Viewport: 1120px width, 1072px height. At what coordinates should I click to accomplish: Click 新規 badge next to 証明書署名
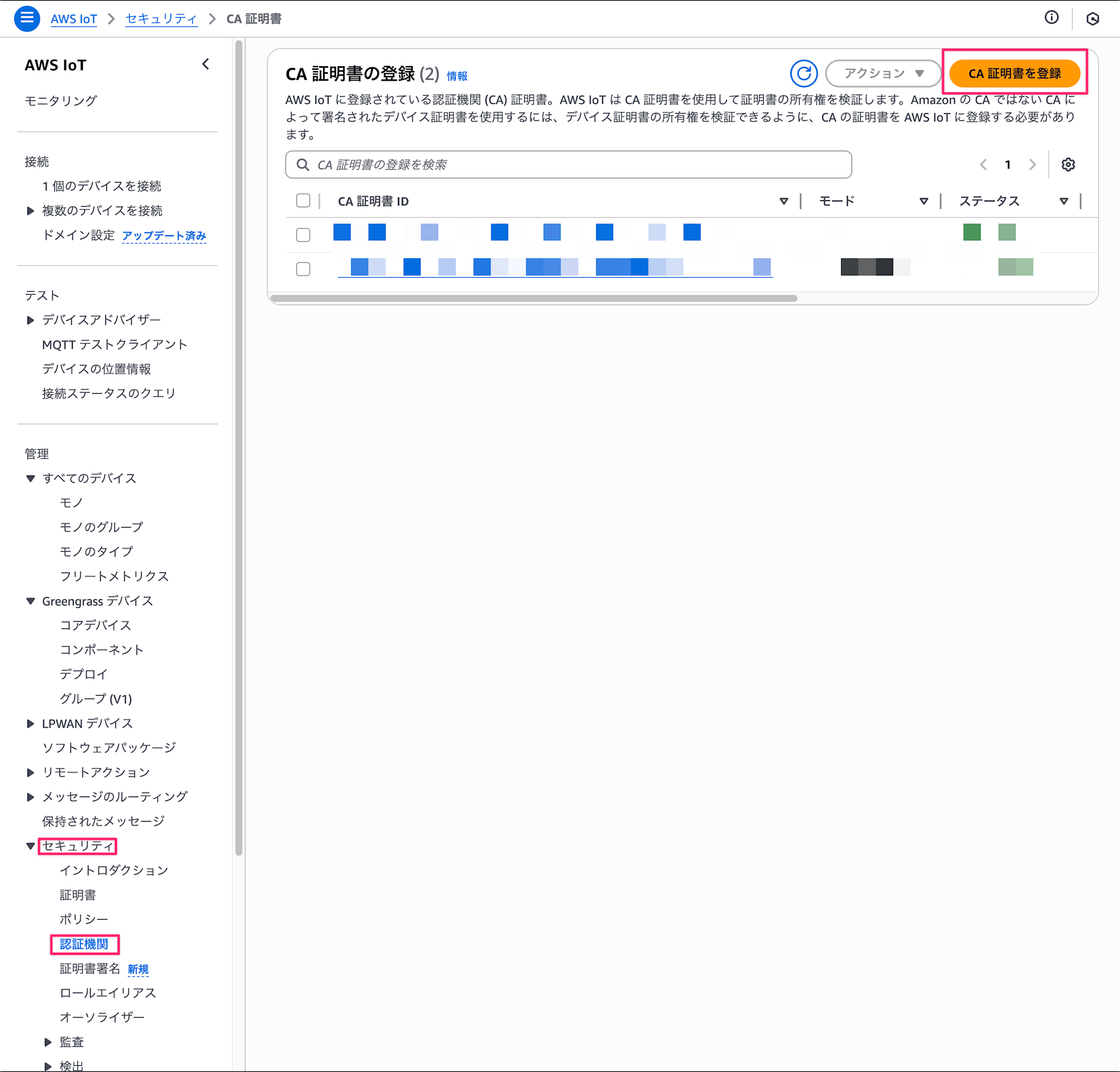click(x=138, y=969)
